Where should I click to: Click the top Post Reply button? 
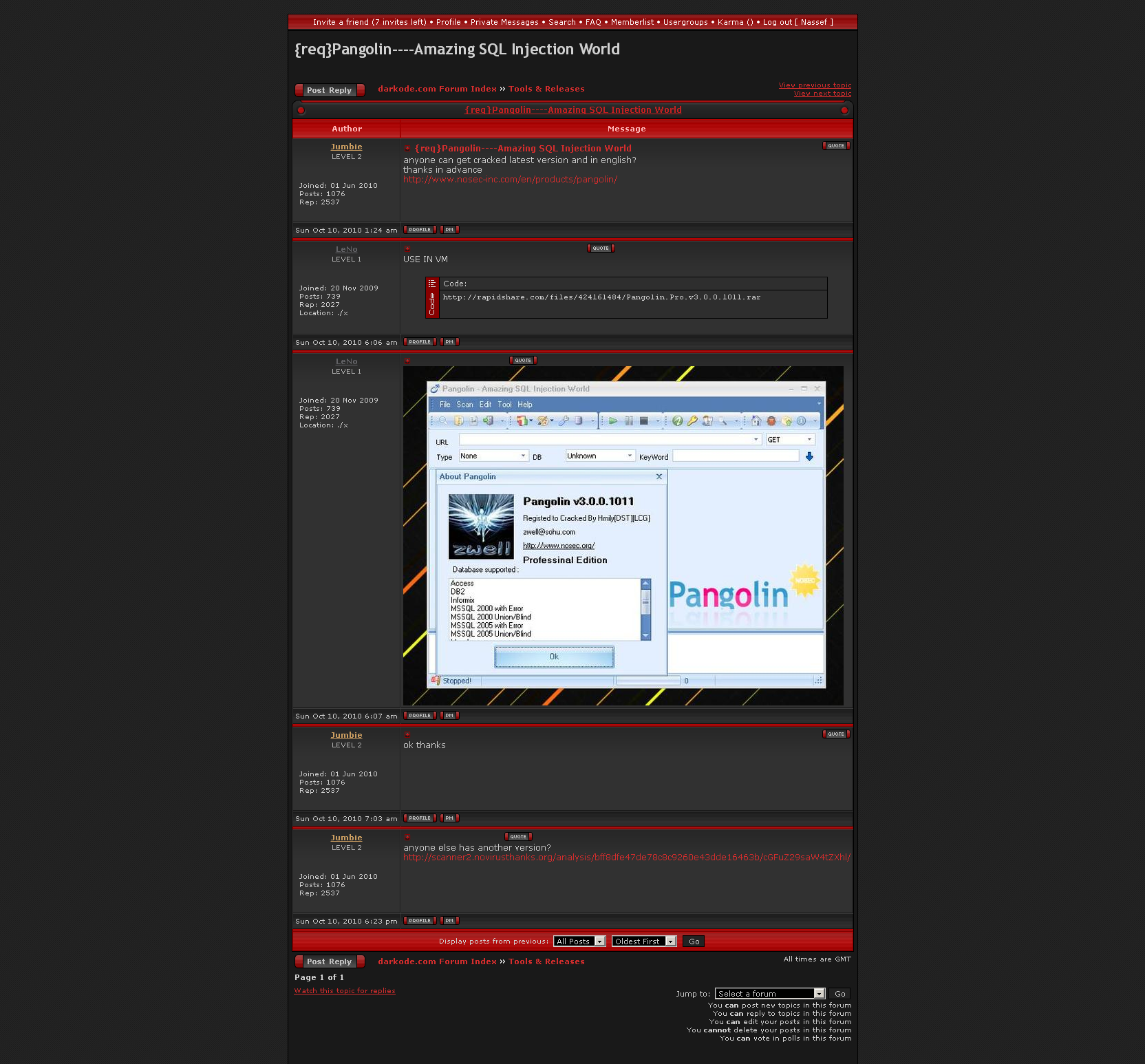329,90
